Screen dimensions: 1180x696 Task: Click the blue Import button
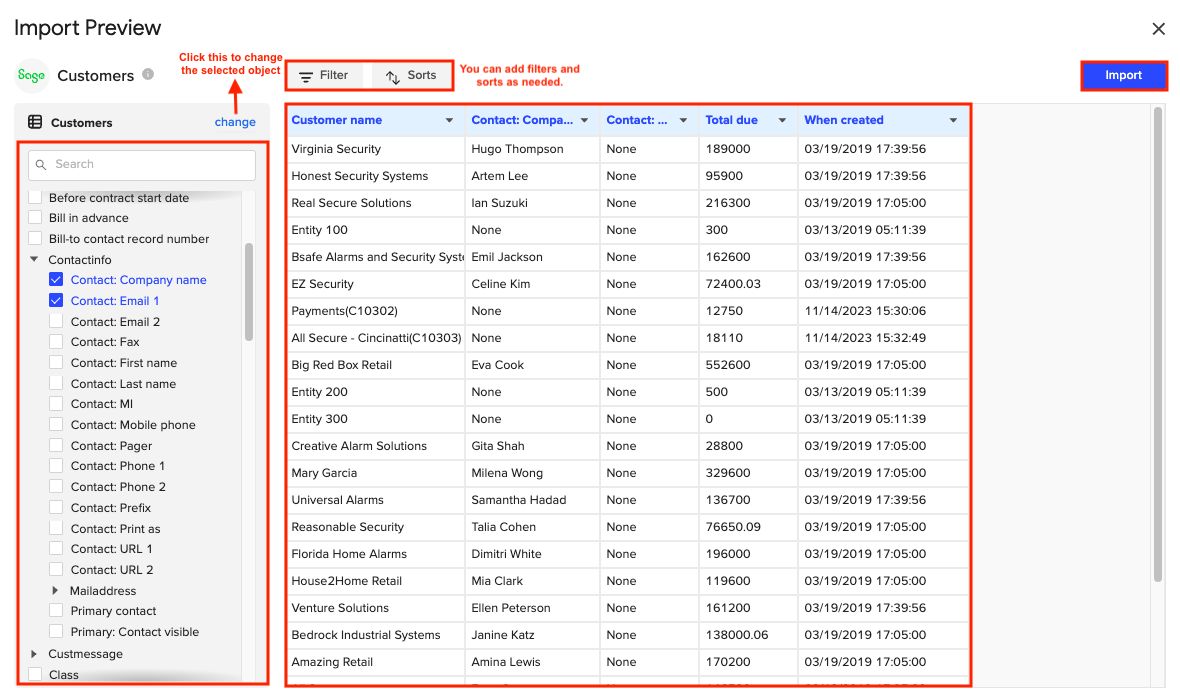pos(1124,75)
